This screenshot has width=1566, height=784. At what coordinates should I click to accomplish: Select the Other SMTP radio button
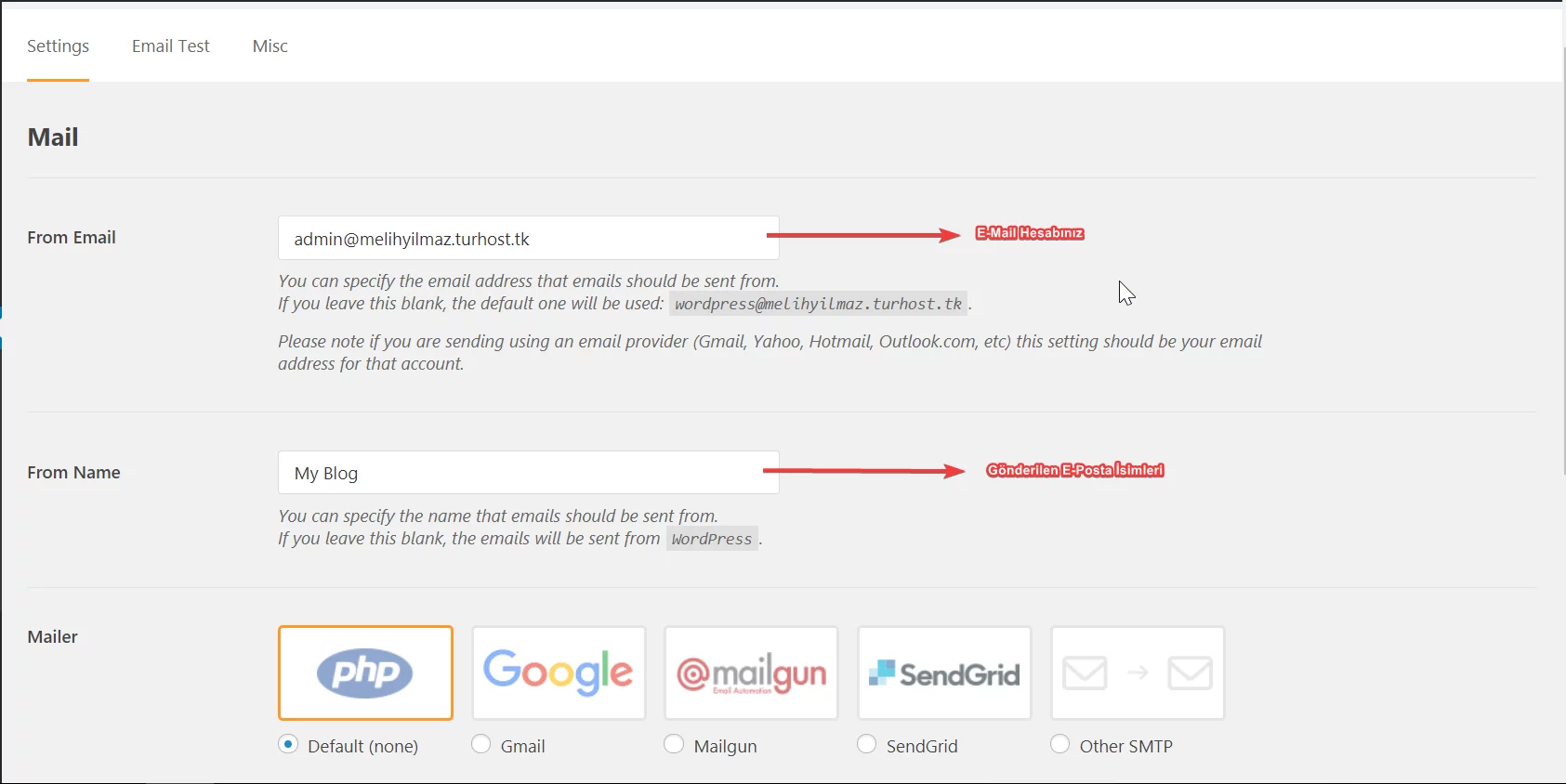click(1060, 744)
